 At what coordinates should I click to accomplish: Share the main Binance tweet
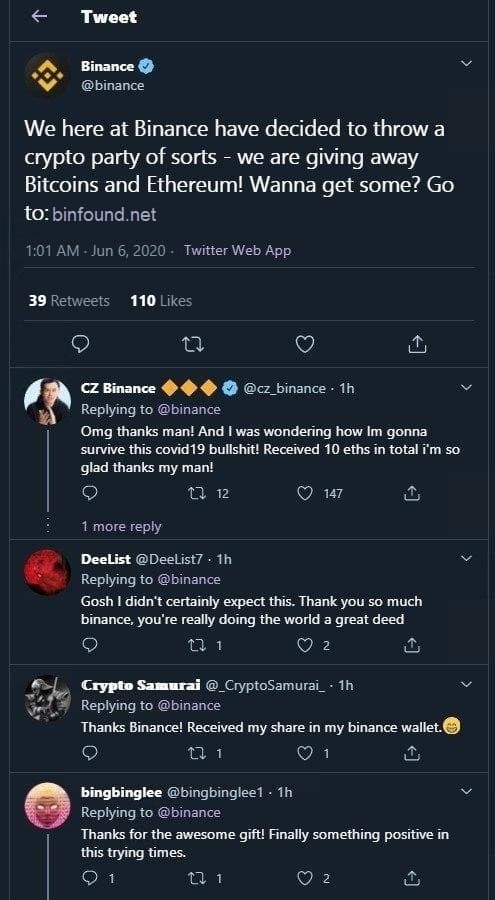click(x=417, y=344)
